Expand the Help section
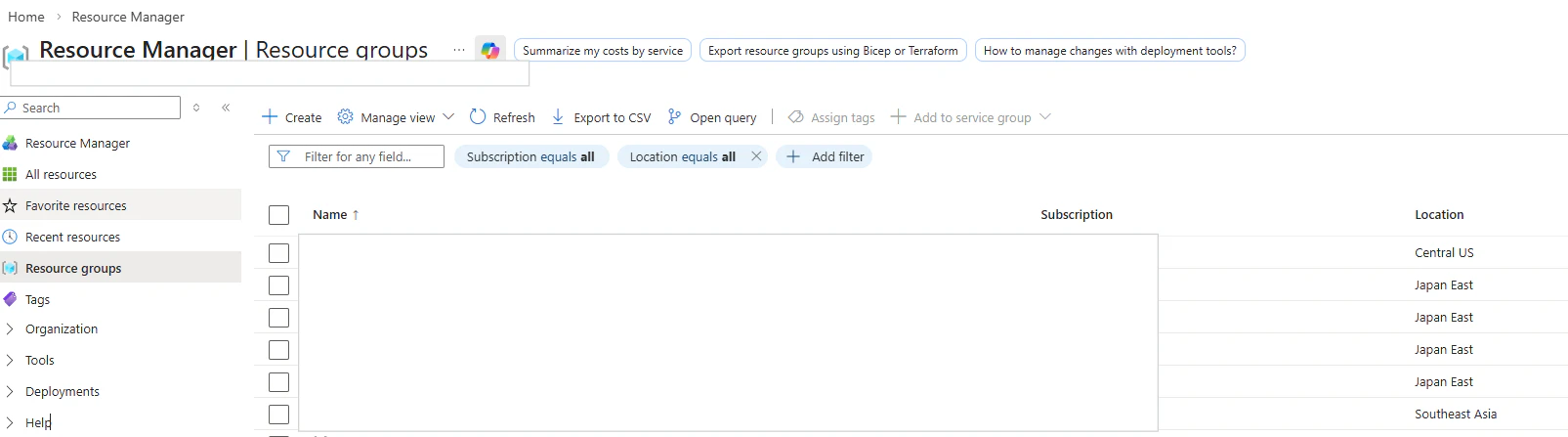The image size is (1568, 437). 10,422
